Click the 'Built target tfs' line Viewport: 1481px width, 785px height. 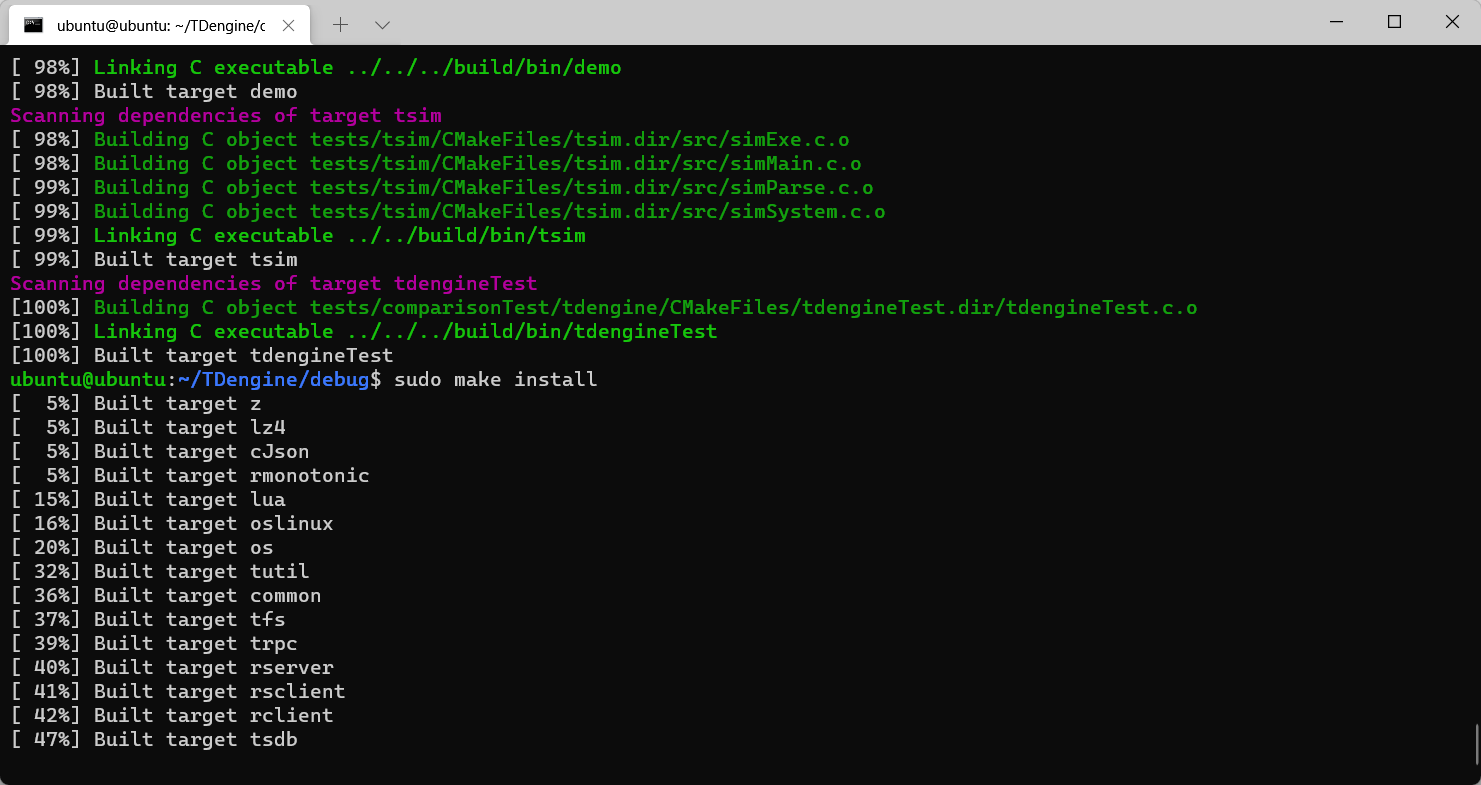click(x=148, y=620)
